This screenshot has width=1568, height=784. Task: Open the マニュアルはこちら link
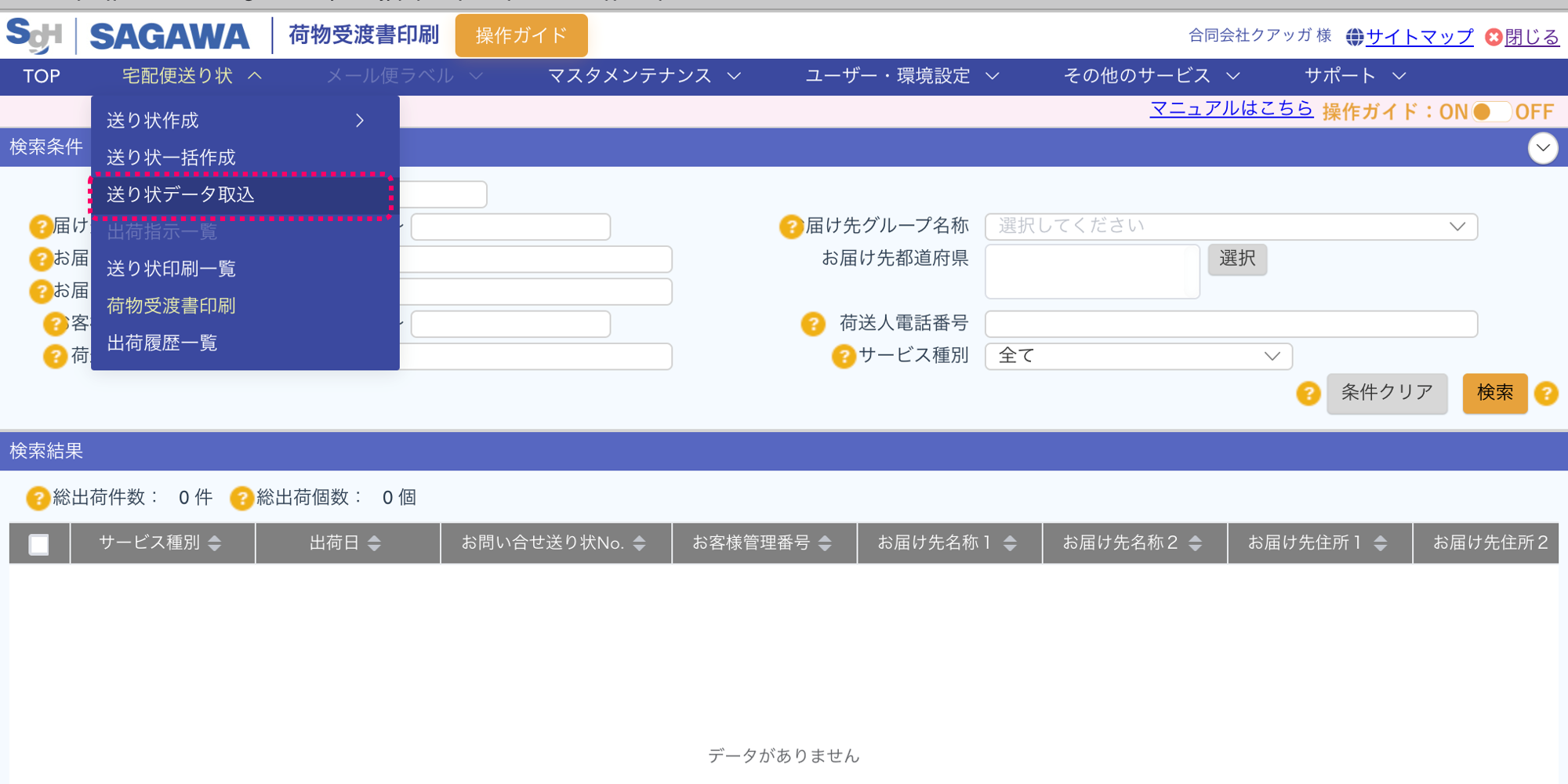[x=1231, y=110]
